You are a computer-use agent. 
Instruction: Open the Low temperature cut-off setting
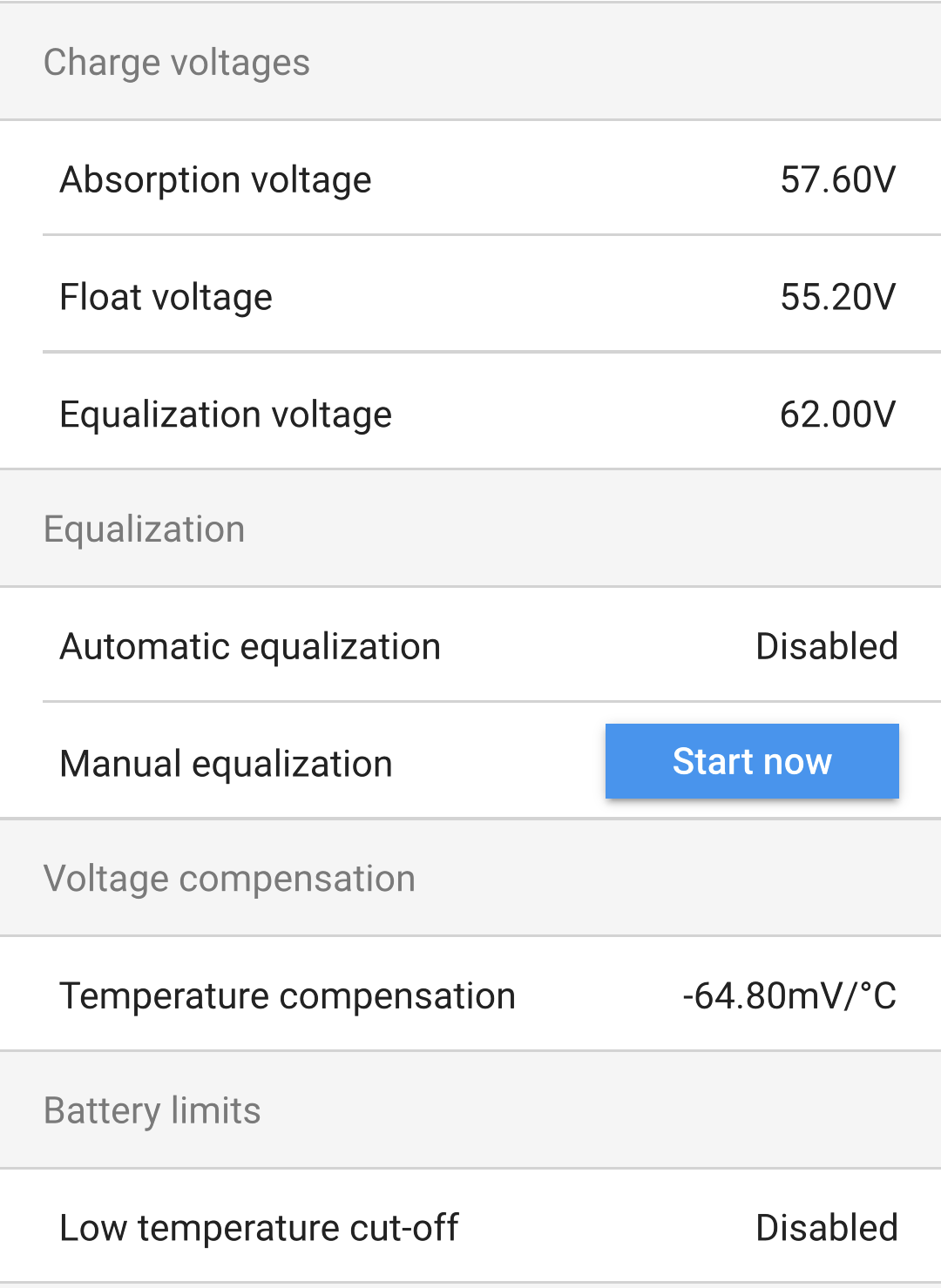259,1228
